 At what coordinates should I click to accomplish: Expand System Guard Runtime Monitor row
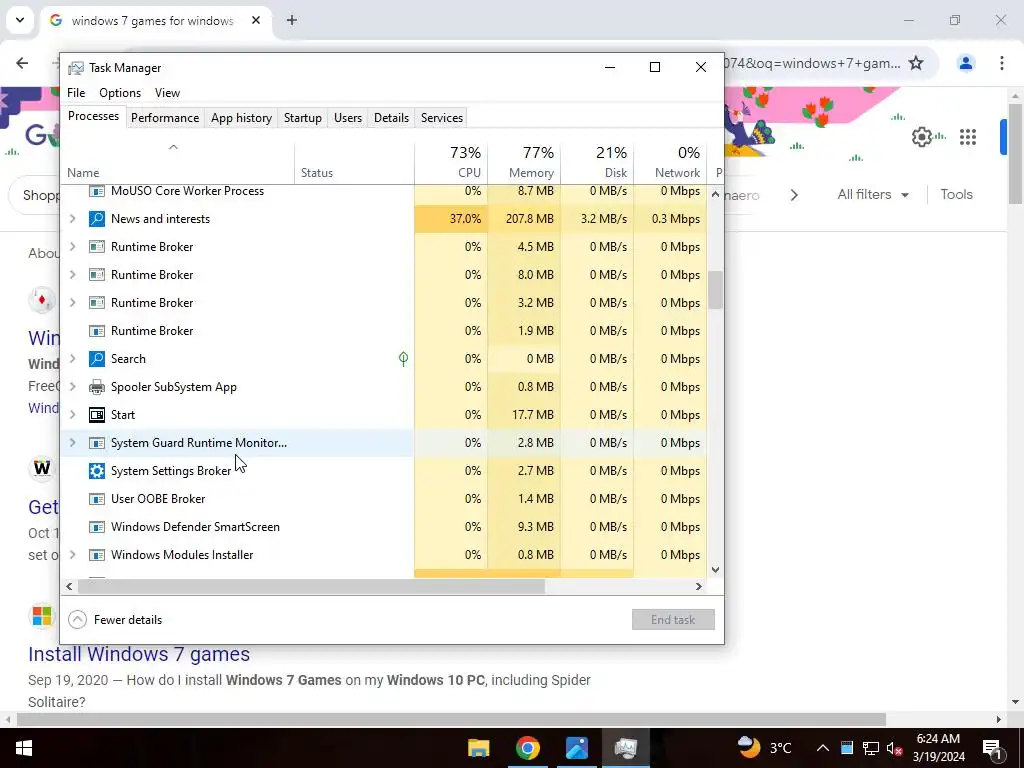tap(72, 443)
